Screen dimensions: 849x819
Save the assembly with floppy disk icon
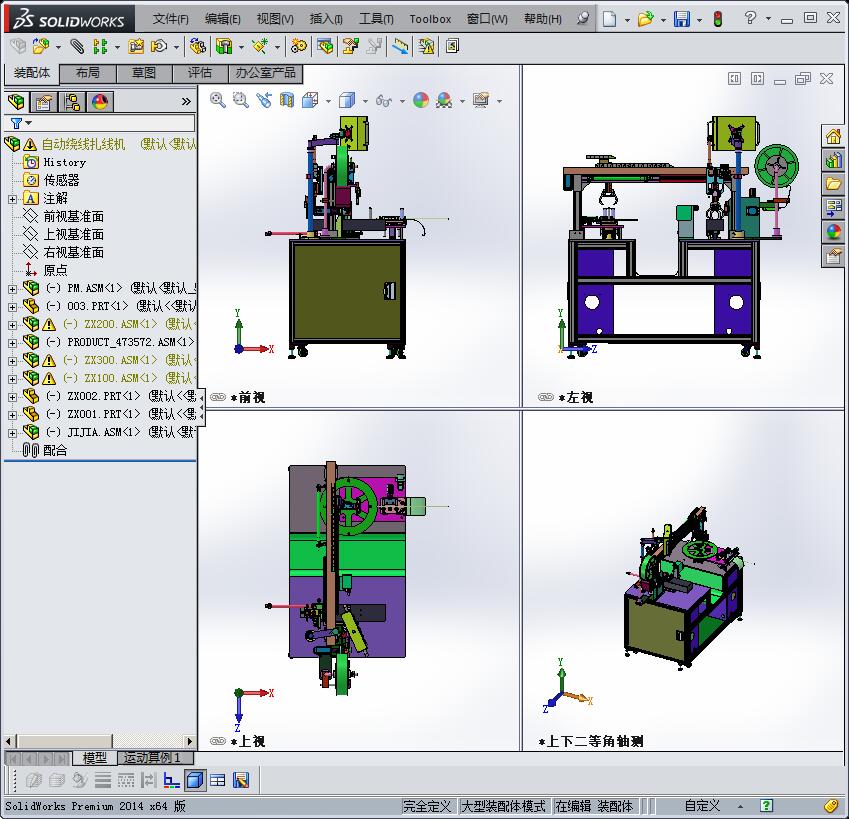coord(682,19)
